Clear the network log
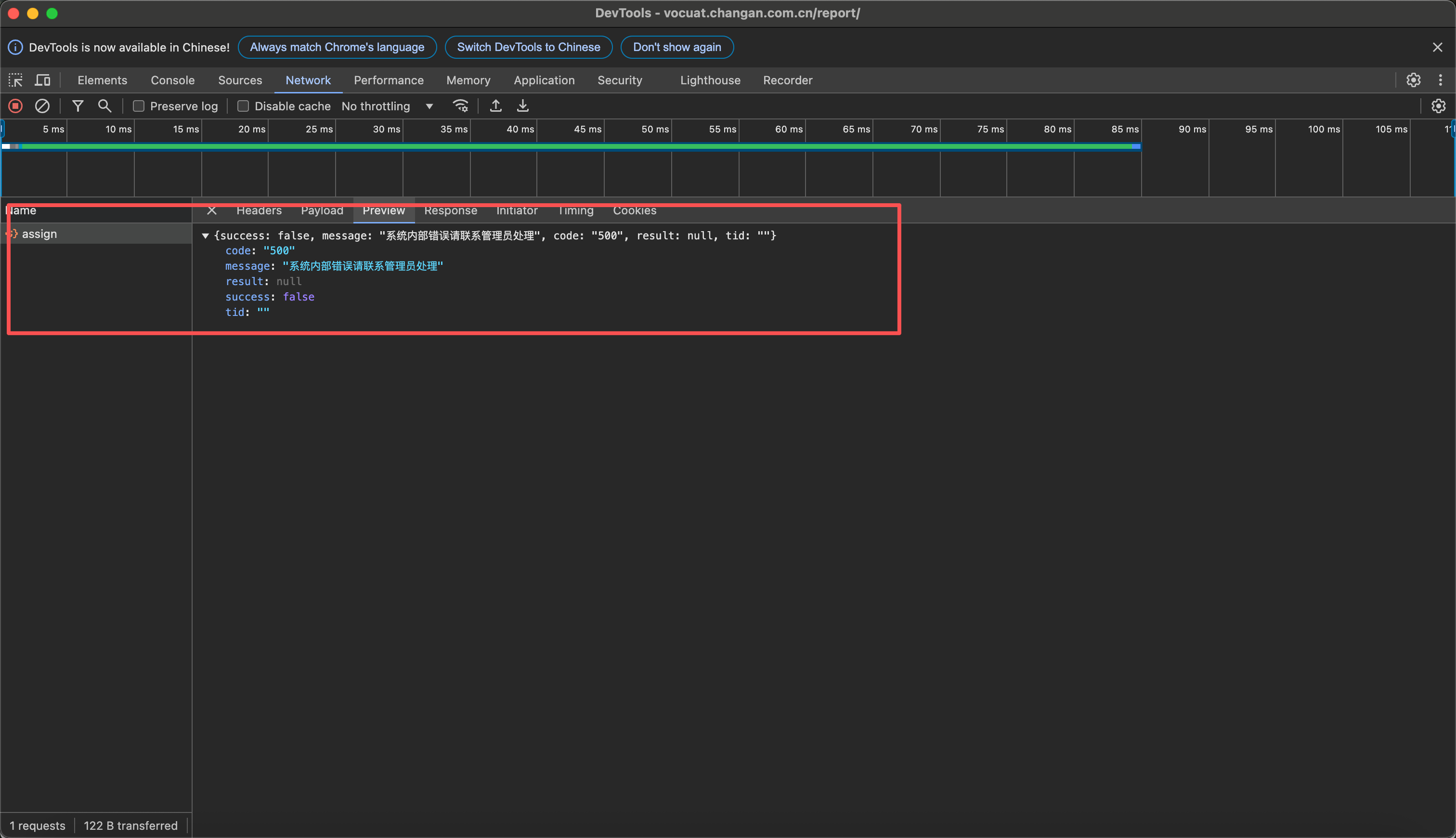Screen dimensions: 1456x838 42,106
